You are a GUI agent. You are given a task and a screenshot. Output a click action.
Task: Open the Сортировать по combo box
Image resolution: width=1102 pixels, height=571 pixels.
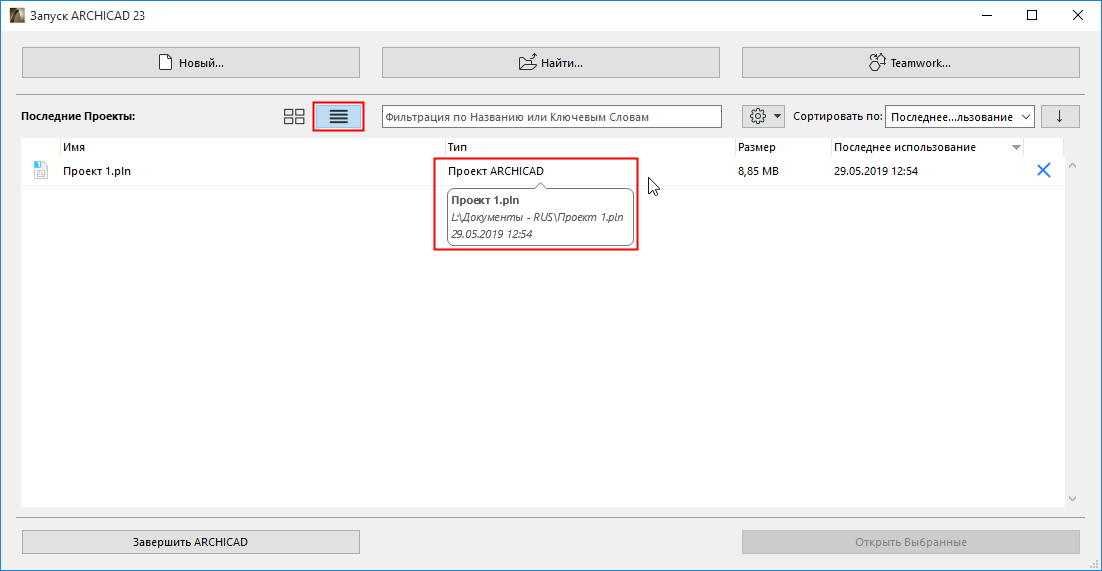pyautogui.click(x=960, y=117)
